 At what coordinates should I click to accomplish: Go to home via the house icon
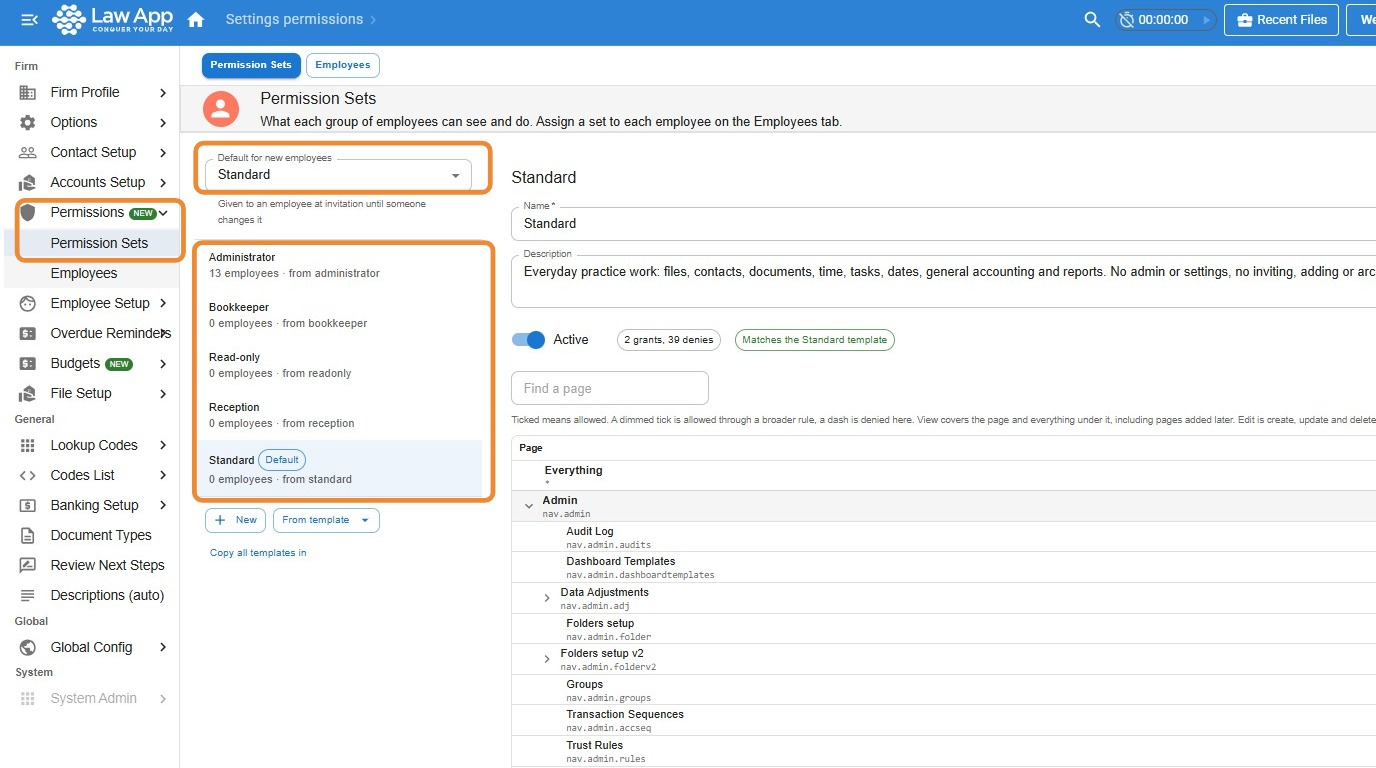tap(196, 20)
